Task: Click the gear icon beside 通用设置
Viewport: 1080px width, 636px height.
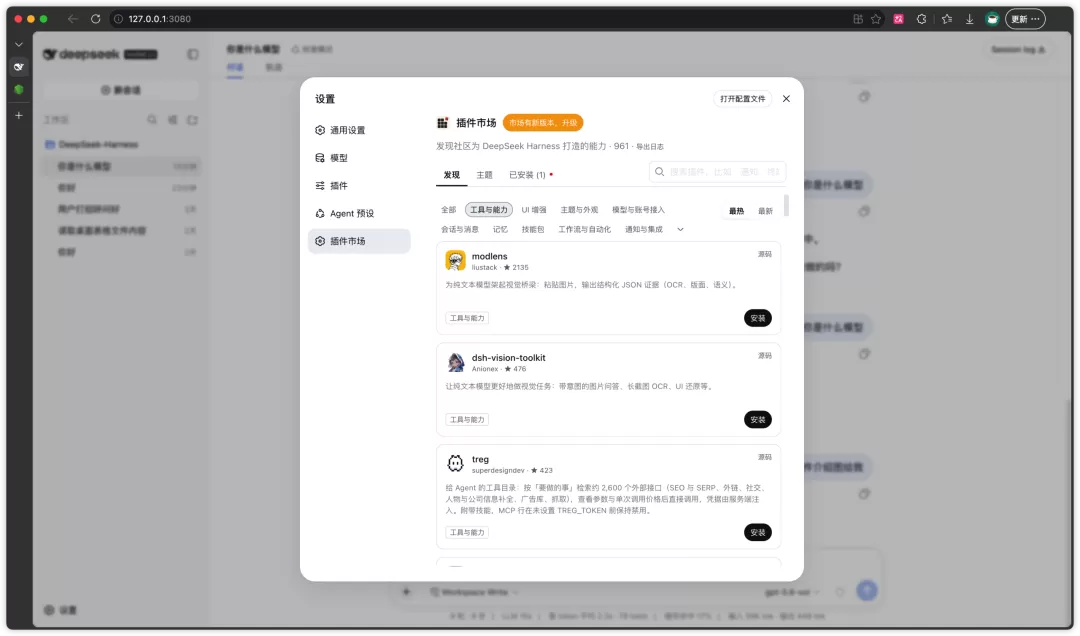Action: (x=320, y=130)
